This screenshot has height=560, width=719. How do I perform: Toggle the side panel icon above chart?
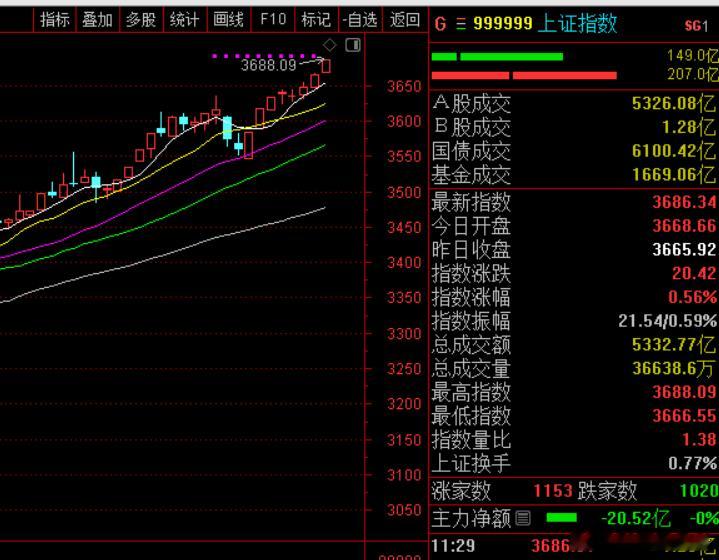click(353, 45)
